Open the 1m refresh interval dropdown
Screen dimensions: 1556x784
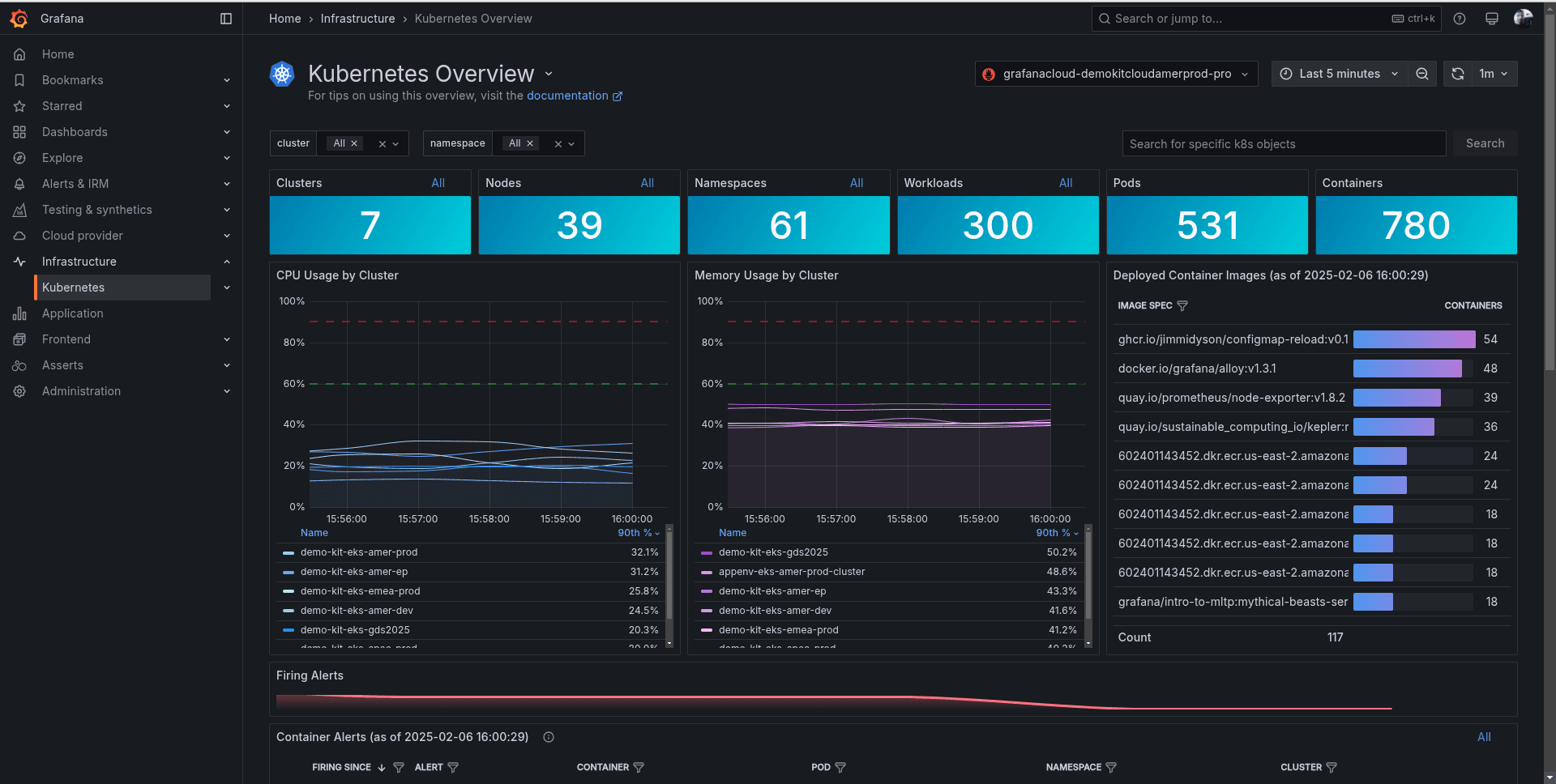point(1490,74)
